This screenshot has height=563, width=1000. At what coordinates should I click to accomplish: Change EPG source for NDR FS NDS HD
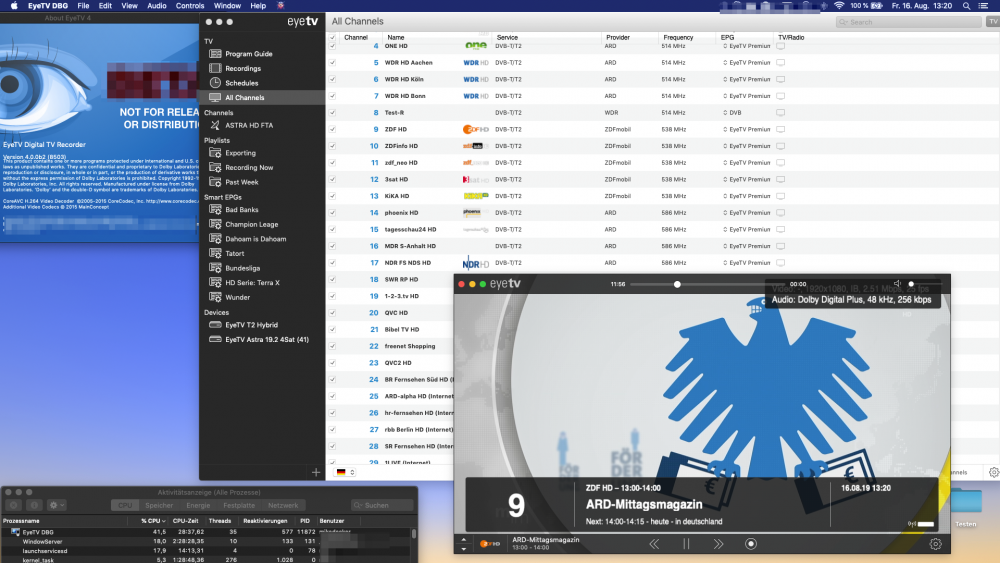[x=746, y=263]
